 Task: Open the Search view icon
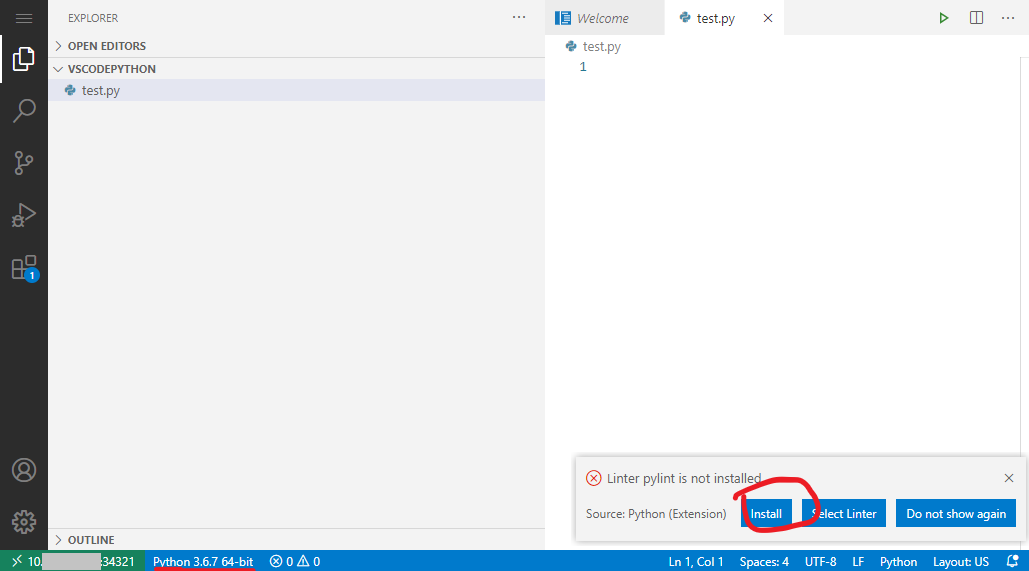[x=24, y=111]
